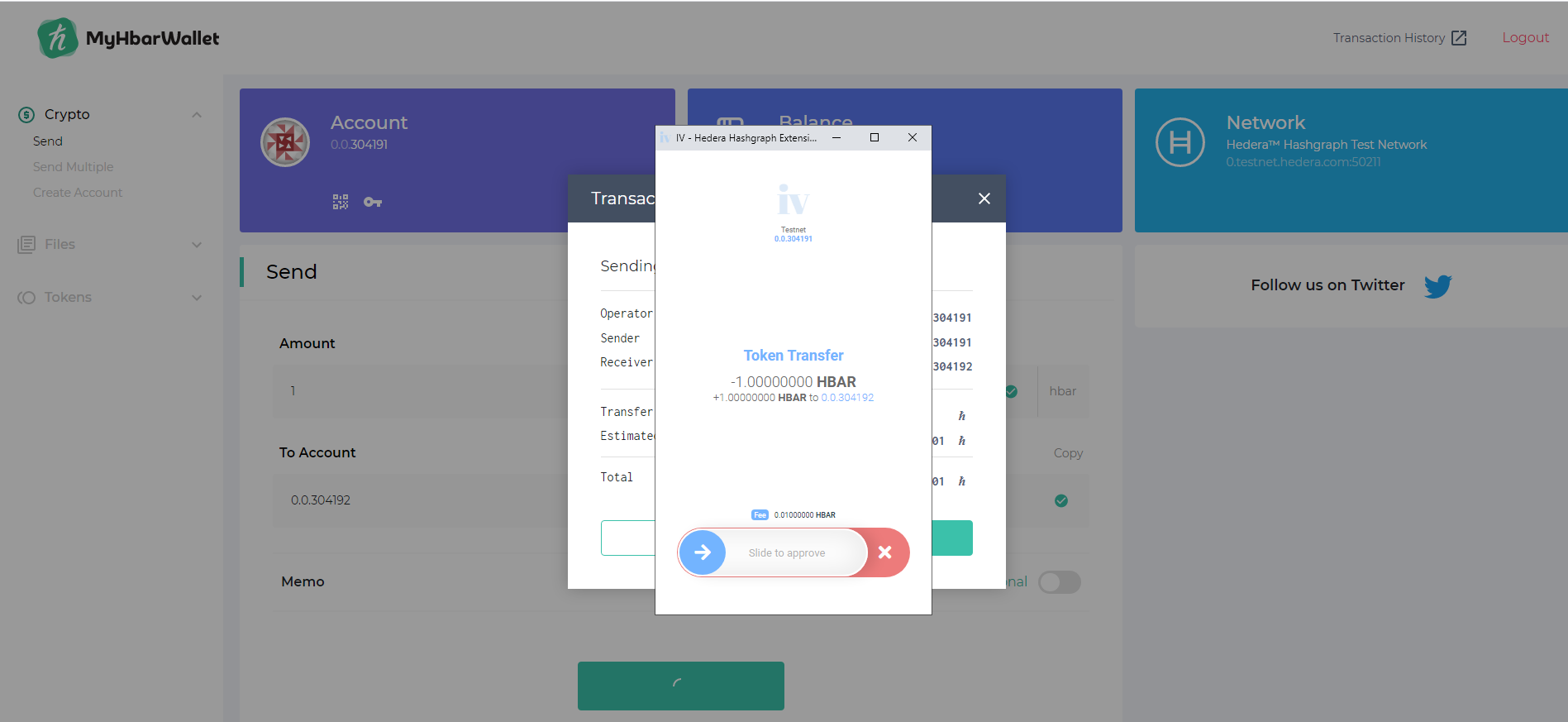1568x722 pixels.
Task: Click the Slide to approve track
Action: (787, 553)
